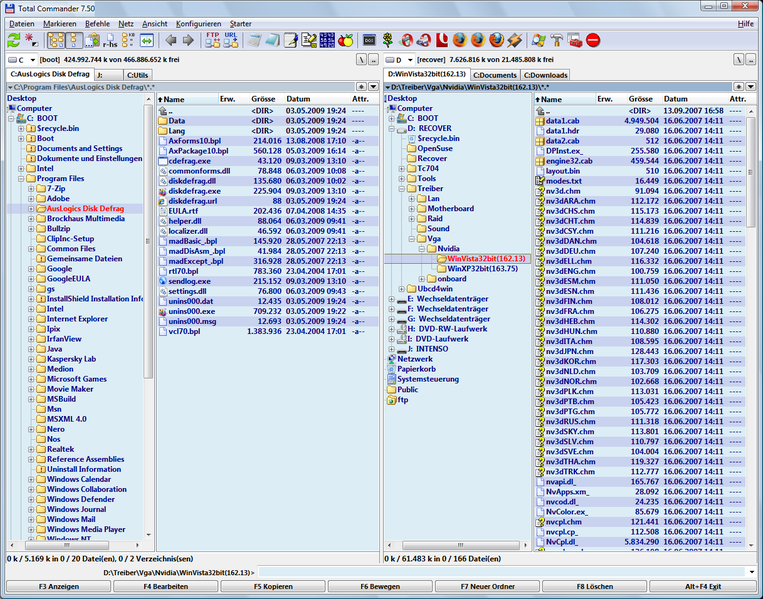Viewport: 763px width, 599px height.
Task: Click the F8 Löschen button
Action: (x=595, y=586)
